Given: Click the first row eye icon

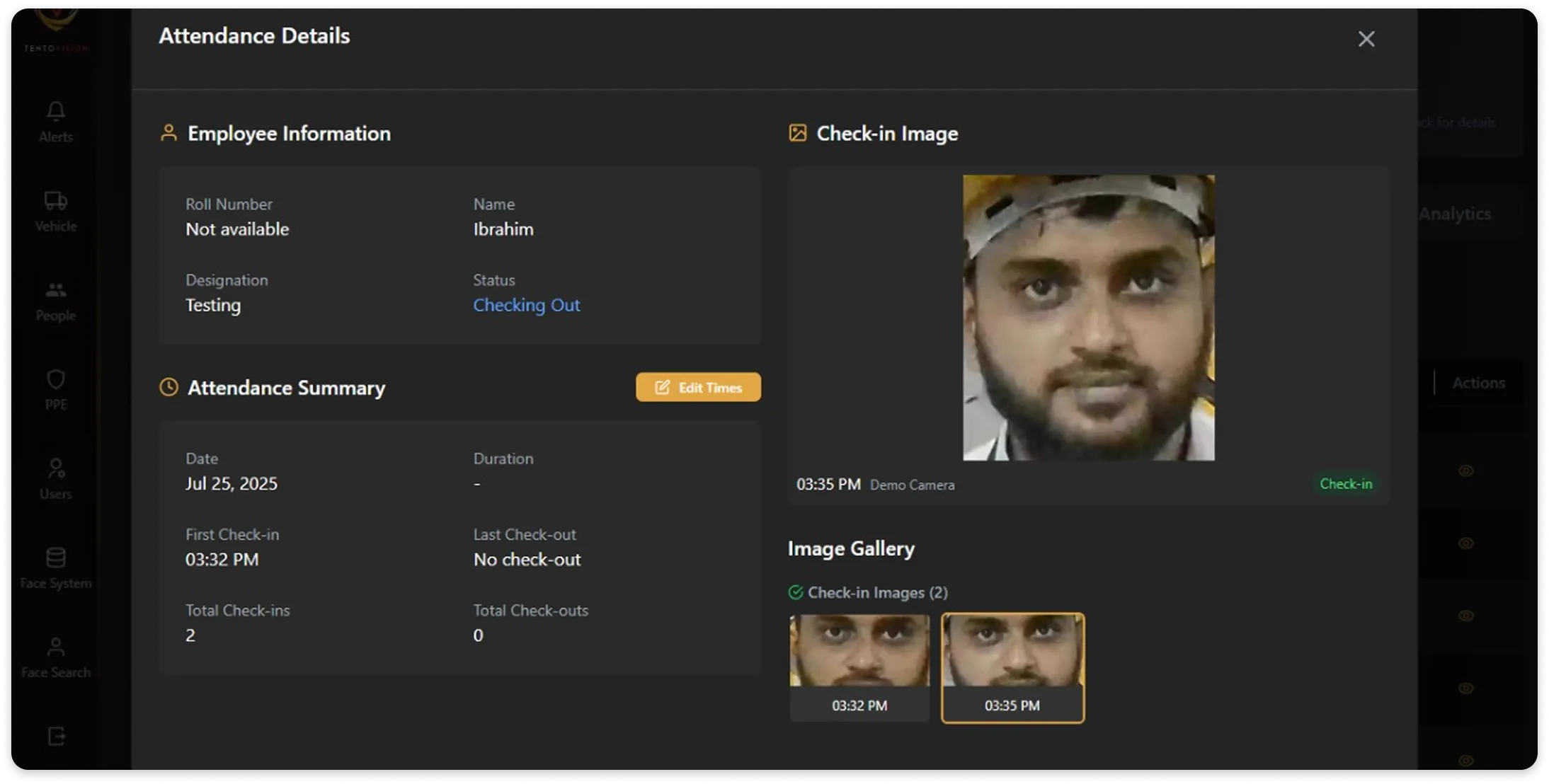Looking at the screenshot, I should pos(1466,471).
